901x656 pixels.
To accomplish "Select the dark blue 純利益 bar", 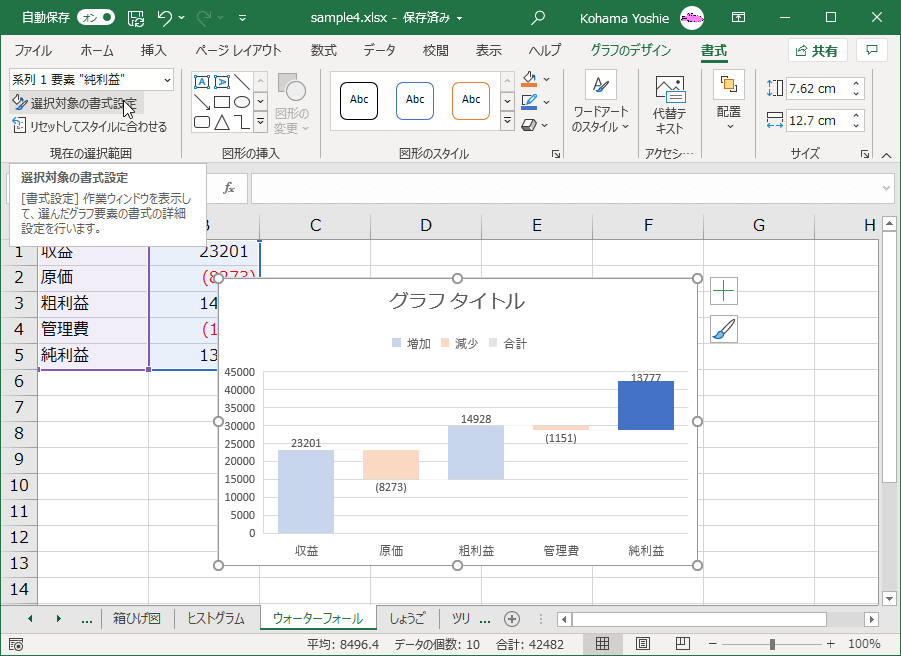I will (646, 406).
